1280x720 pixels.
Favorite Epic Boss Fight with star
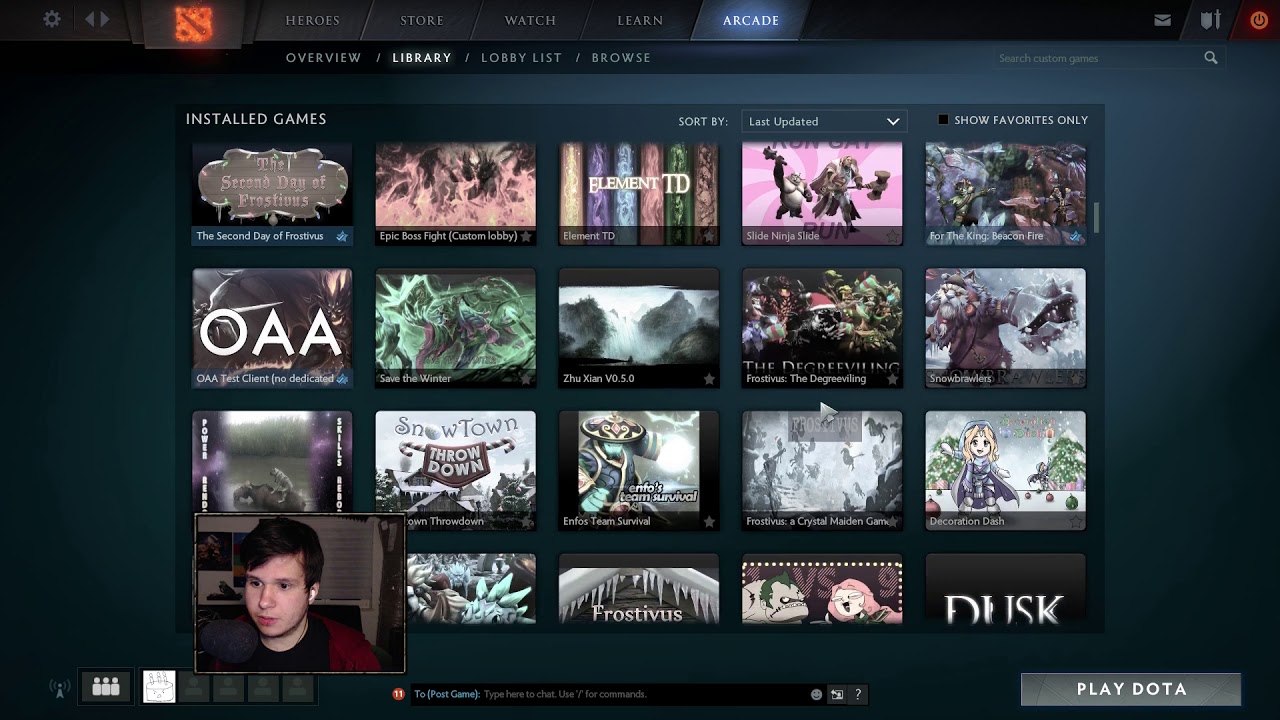point(526,237)
